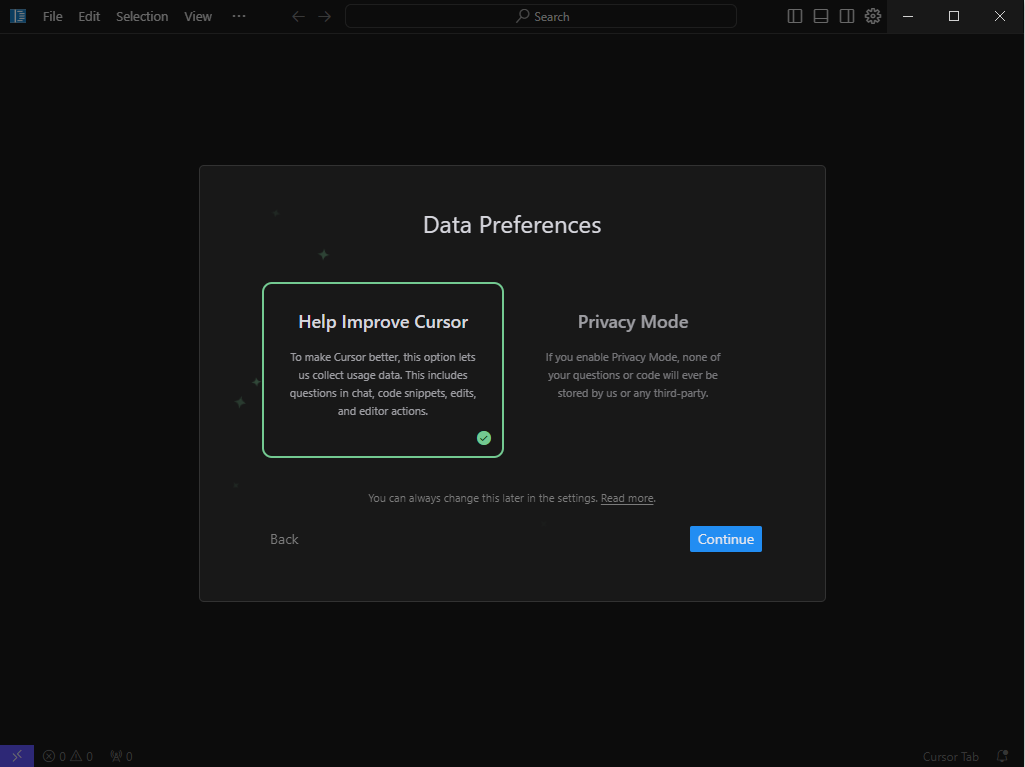This screenshot has height=767, width=1025.
Task: Click the Cursor app logo icon
Action: pyautogui.click(x=18, y=16)
